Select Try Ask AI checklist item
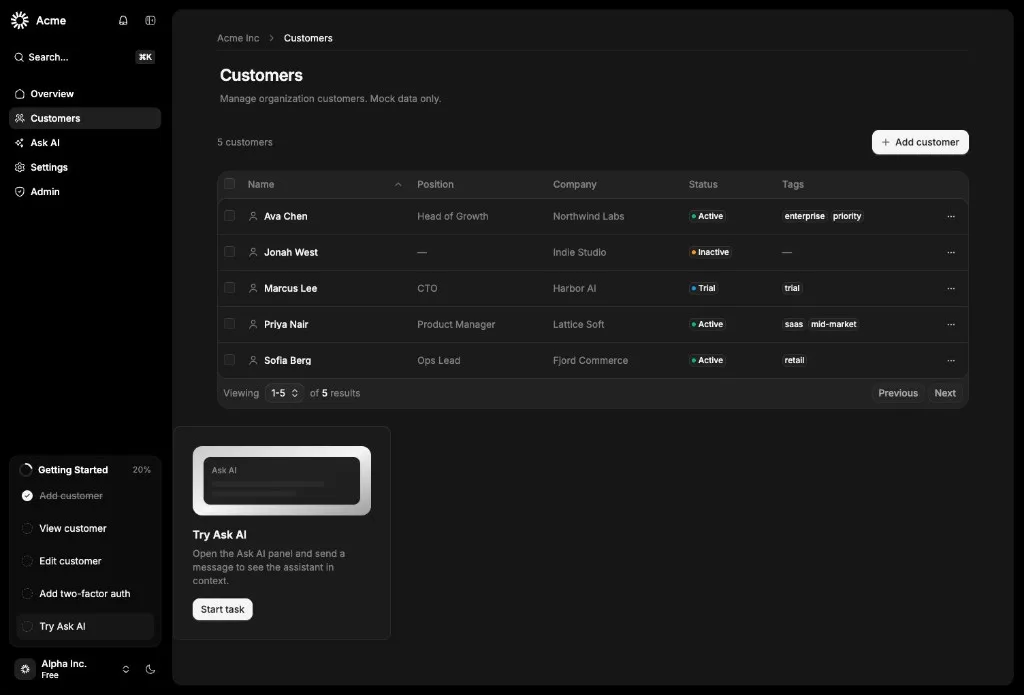Viewport: 1024px width, 695px height. coord(85,626)
